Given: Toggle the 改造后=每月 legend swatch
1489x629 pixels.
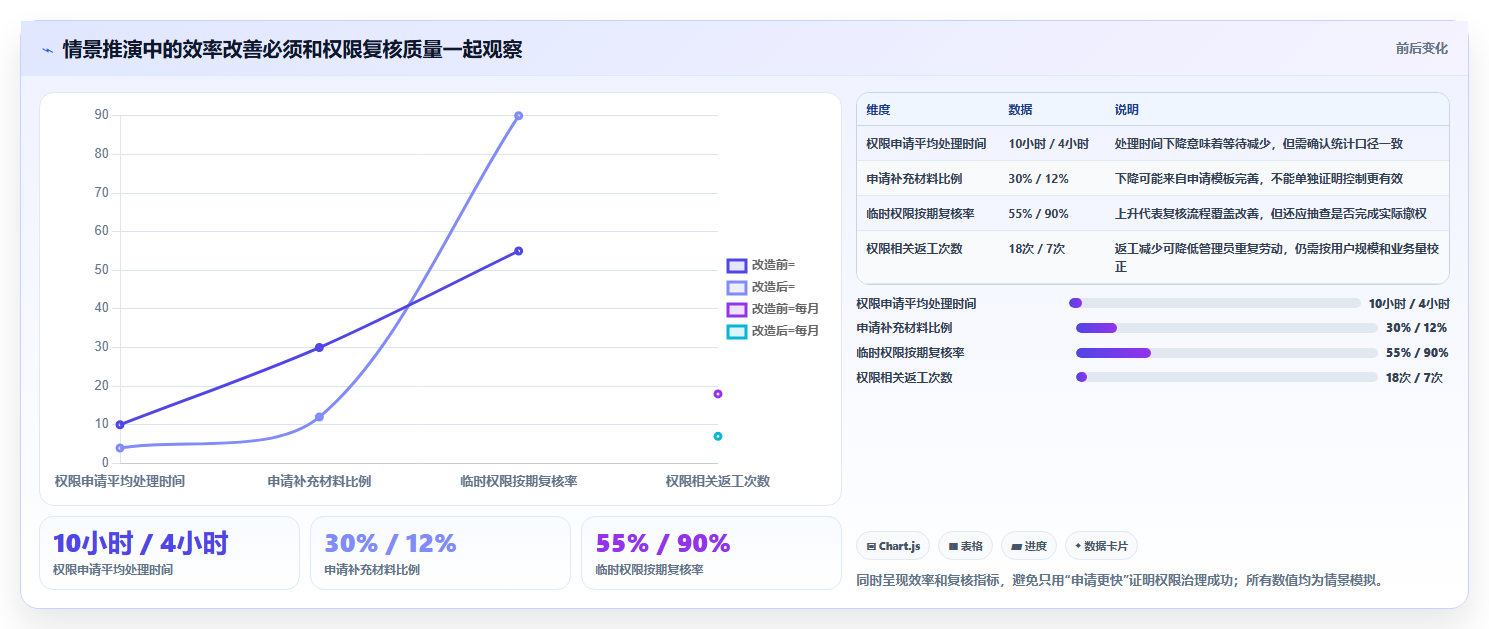Looking at the screenshot, I should (x=736, y=331).
